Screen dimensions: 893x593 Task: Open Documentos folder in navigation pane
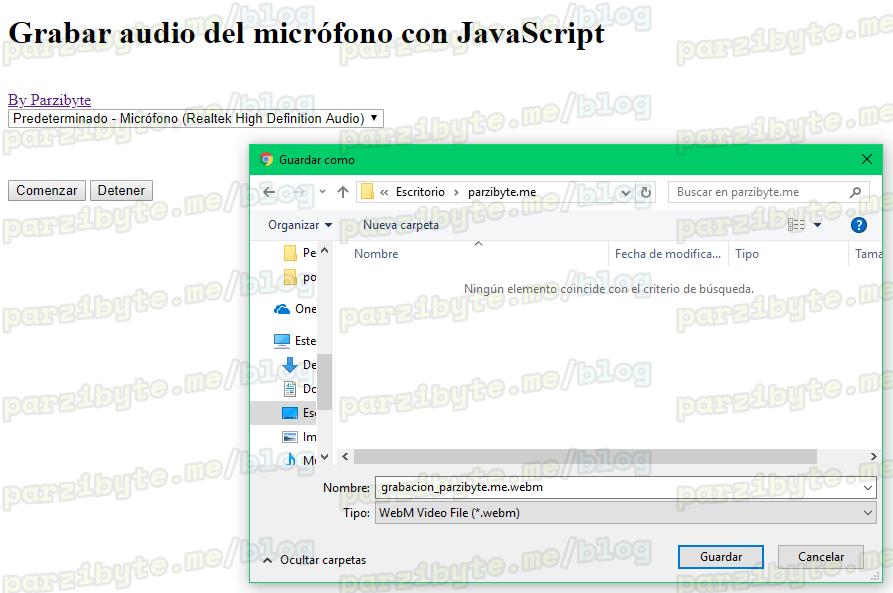pyautogui.click(x=300, y=388)
